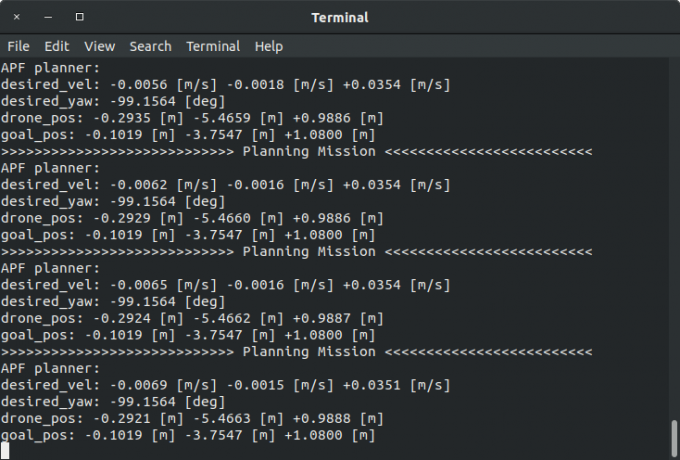Image resolution: width=680 pixels, height=460 pixels.
Task: Click the drone_pos line showing -0.2935
Action: 192,118
